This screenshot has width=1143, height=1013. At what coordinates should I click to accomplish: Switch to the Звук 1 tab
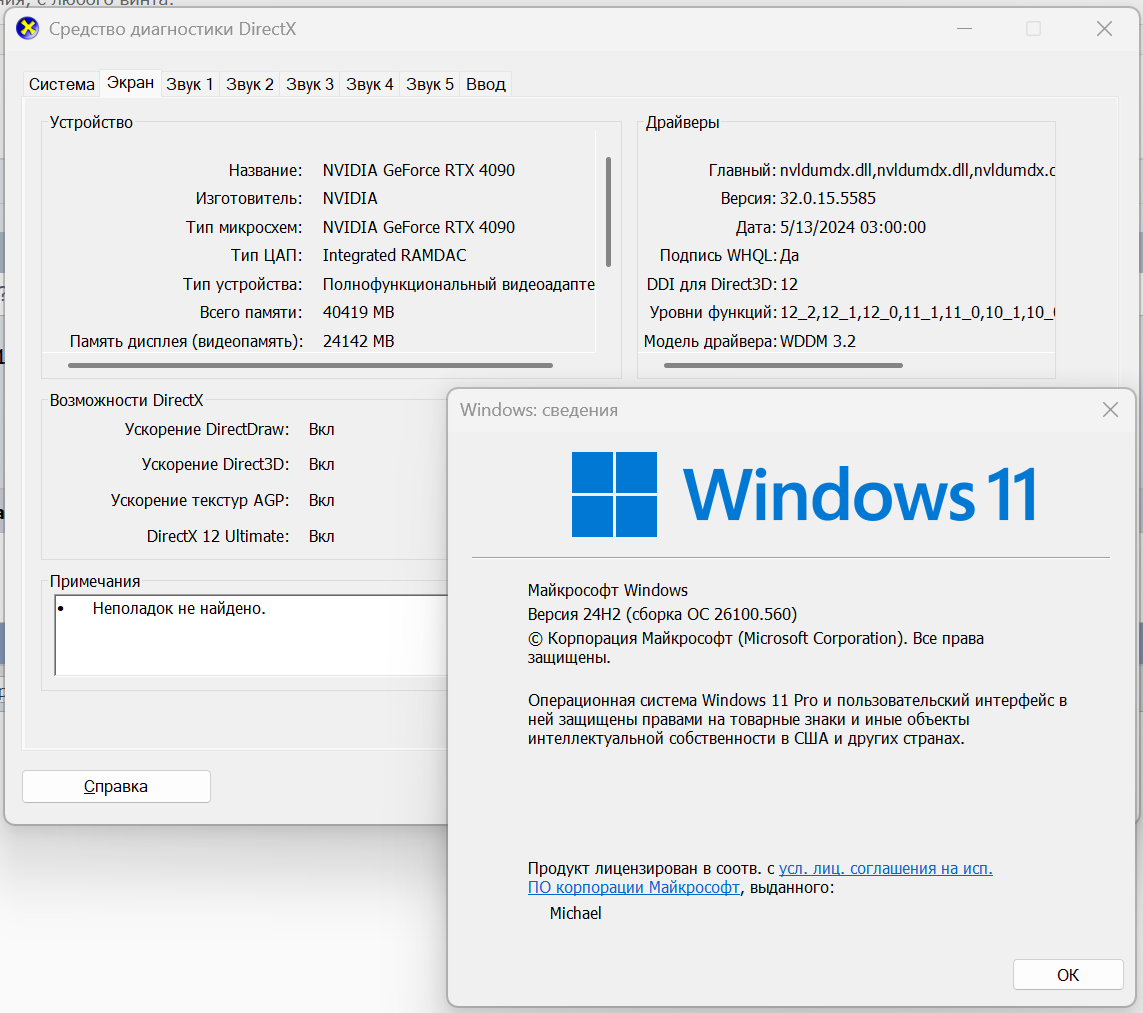190,85
